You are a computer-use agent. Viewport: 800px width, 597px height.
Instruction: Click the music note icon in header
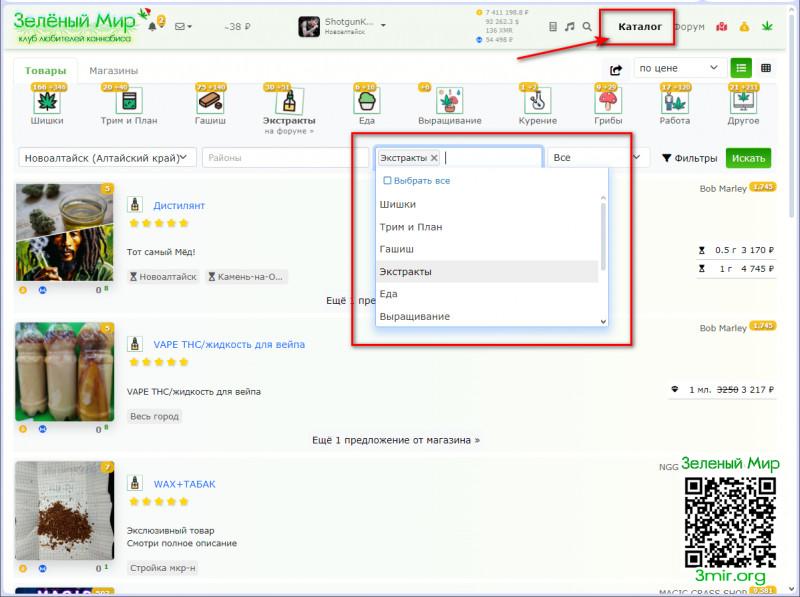(x=570, y=27)
